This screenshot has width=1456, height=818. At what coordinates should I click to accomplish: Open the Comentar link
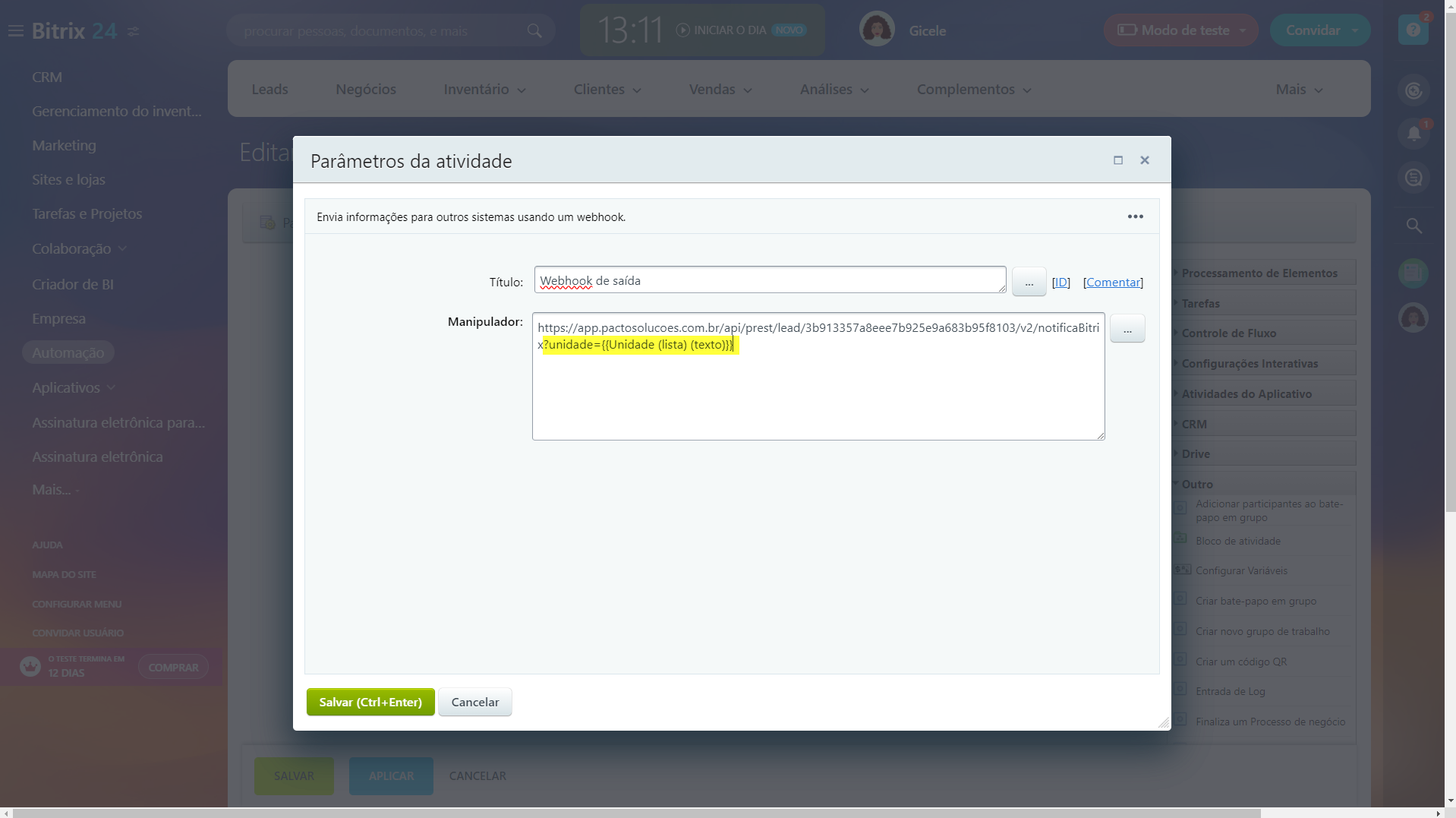click(1113, 282)
